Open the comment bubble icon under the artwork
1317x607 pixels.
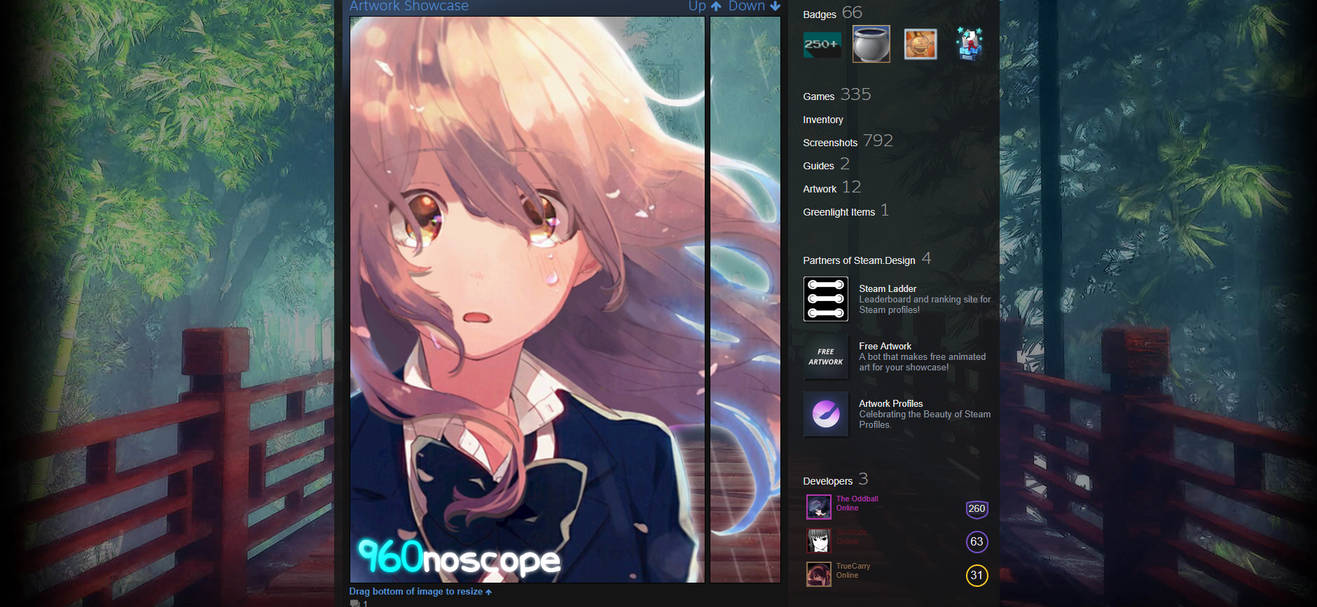[x=355, y=604]
